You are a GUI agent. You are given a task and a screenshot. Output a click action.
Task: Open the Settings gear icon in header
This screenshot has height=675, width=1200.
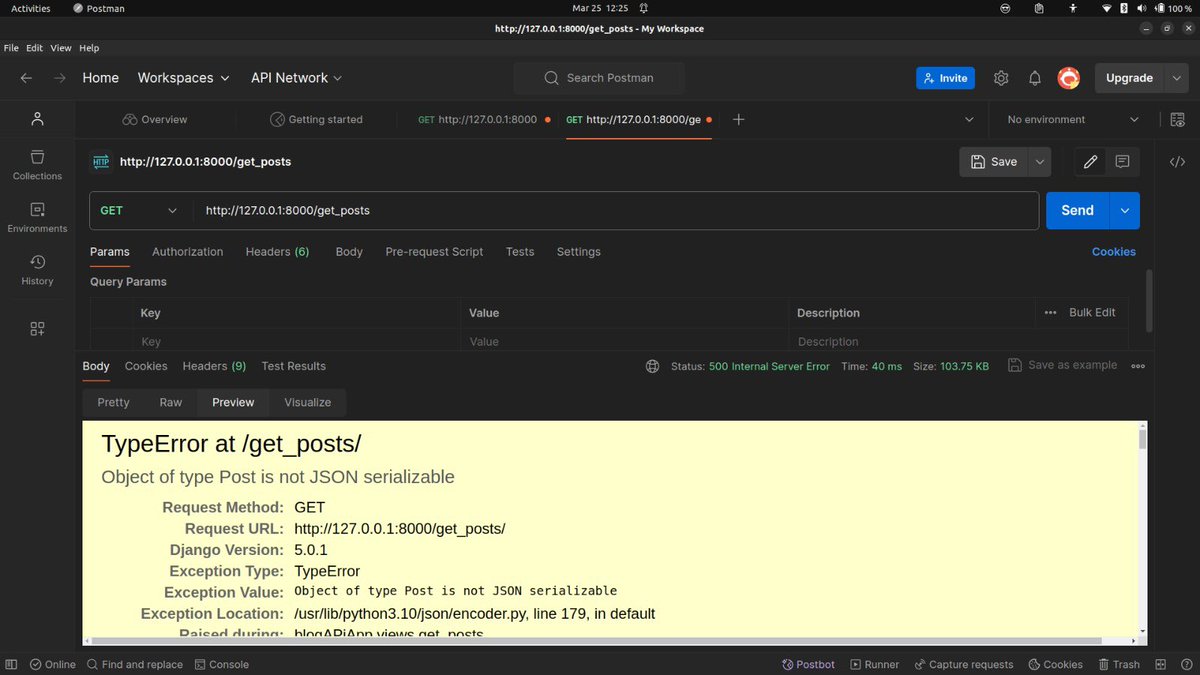[1001, 78]
